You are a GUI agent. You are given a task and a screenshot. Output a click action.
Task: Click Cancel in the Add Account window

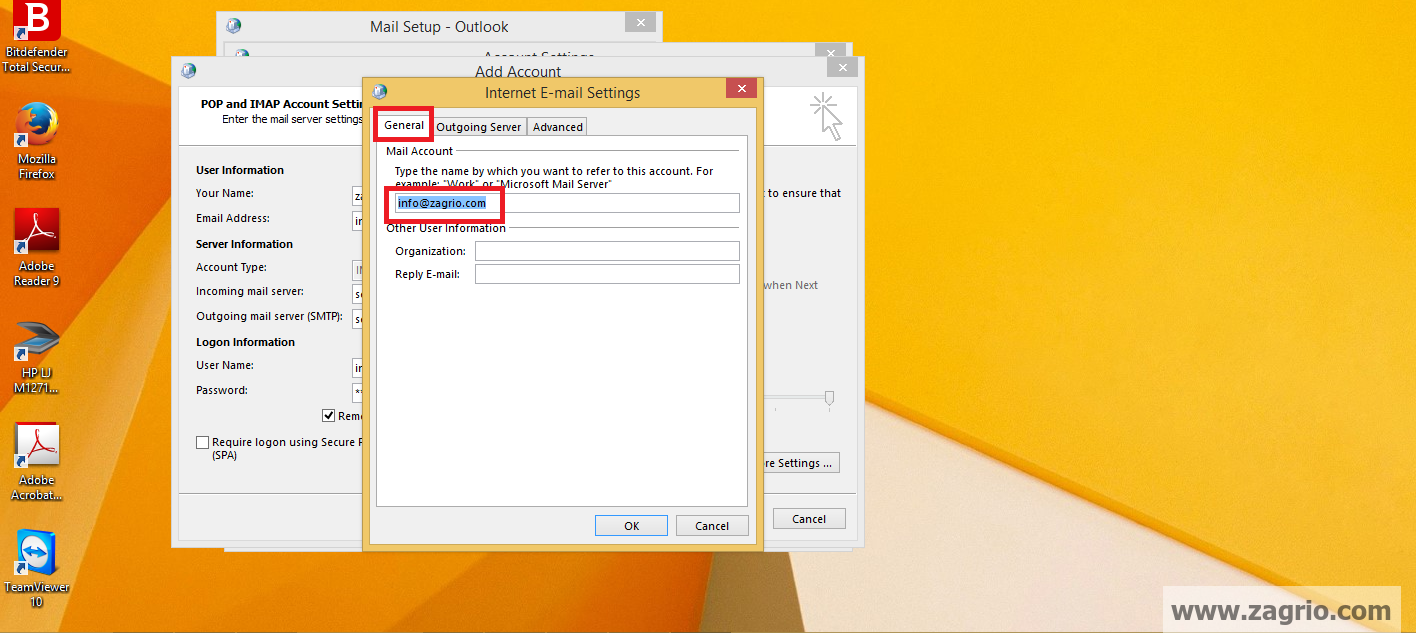point(809,519)
